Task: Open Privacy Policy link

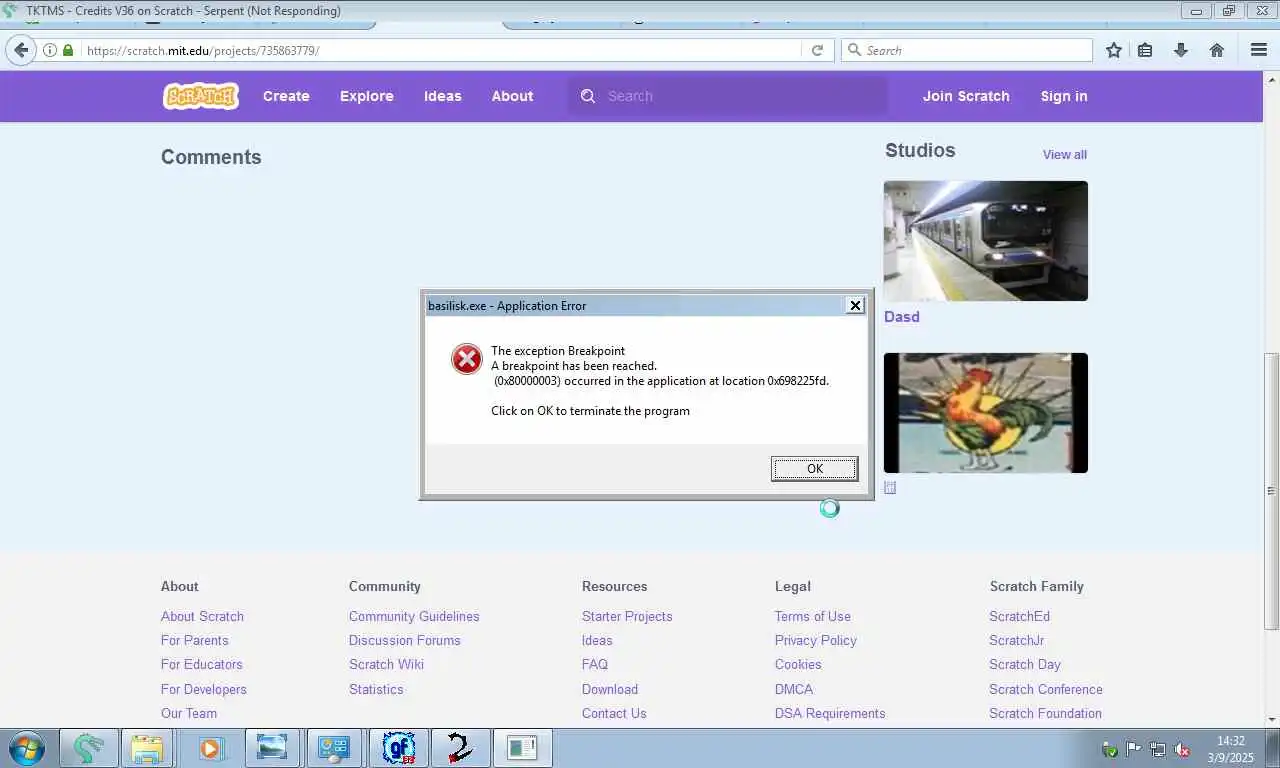Action: (x=816, y=641)
